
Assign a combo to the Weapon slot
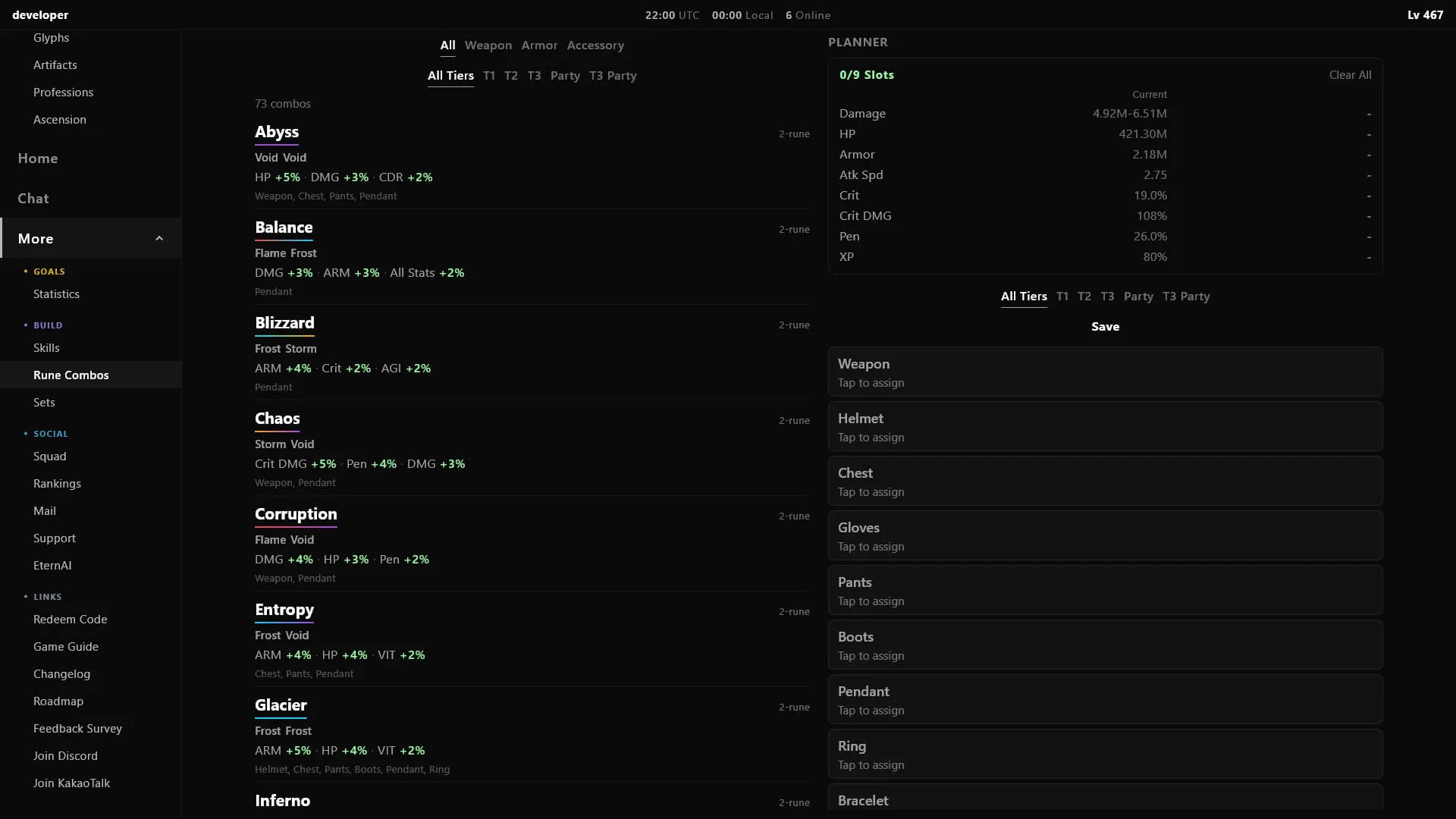1105,372
